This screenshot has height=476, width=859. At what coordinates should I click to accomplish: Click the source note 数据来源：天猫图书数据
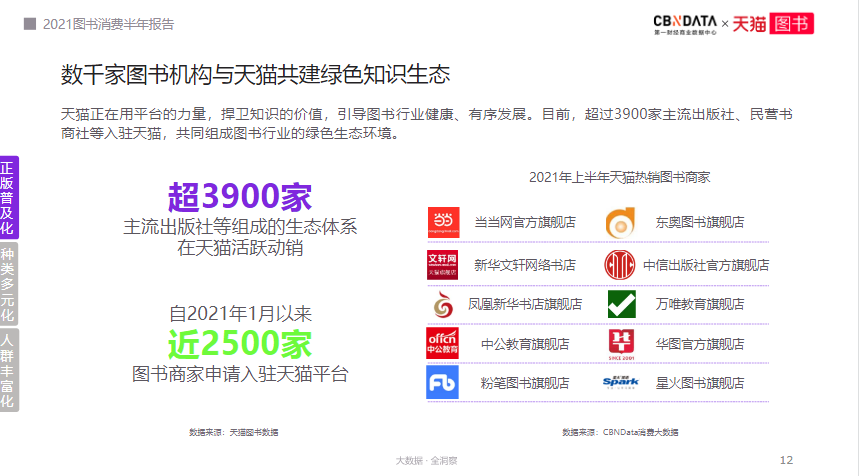(x=233, y=432)
